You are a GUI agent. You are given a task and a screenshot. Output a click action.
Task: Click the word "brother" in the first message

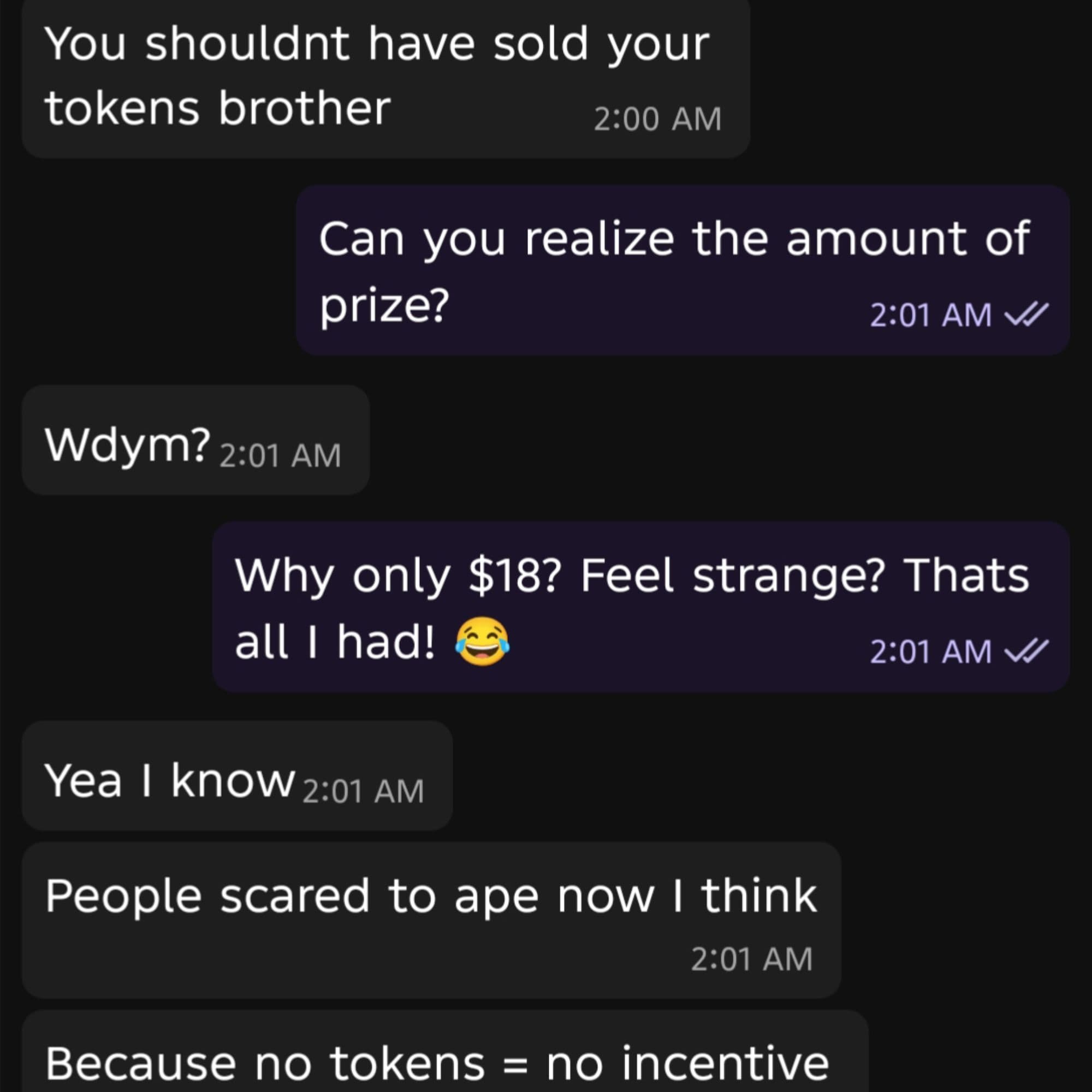[x=304, y=108]
